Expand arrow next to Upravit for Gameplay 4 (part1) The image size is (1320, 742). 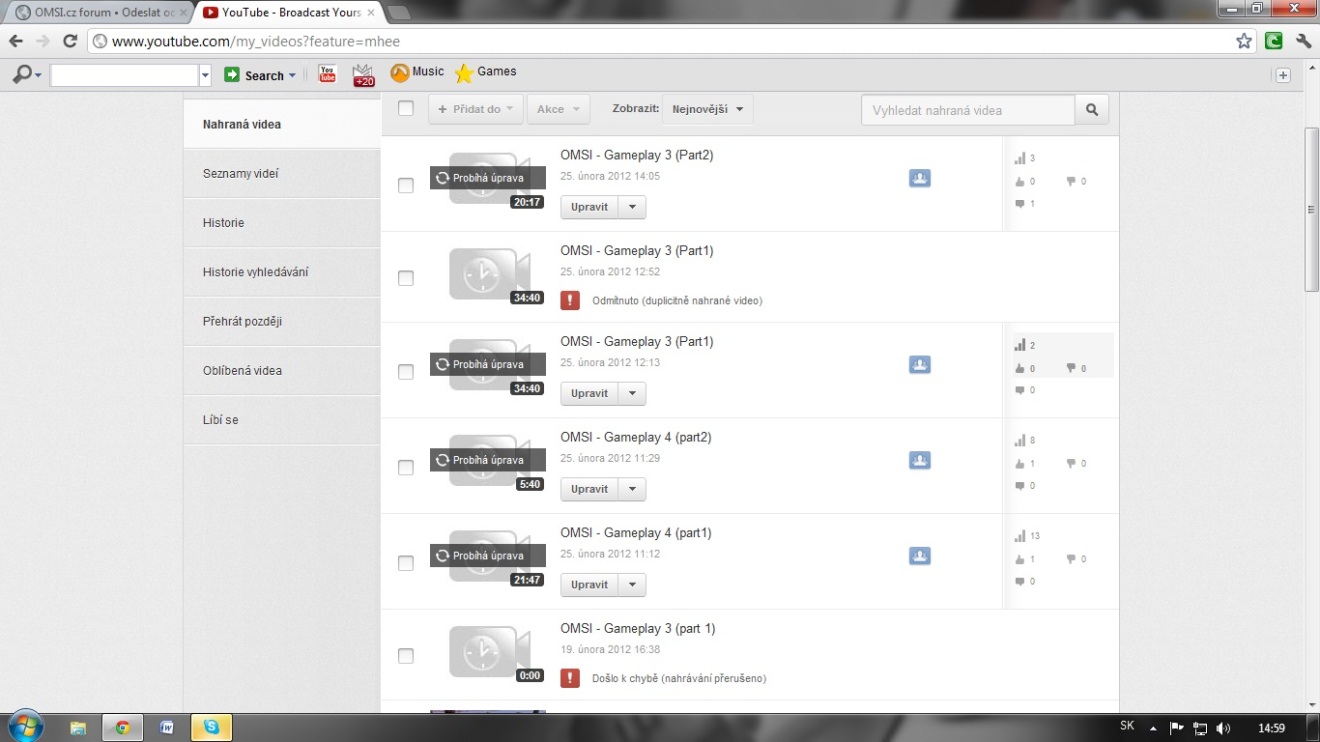(x=631, y=585)
